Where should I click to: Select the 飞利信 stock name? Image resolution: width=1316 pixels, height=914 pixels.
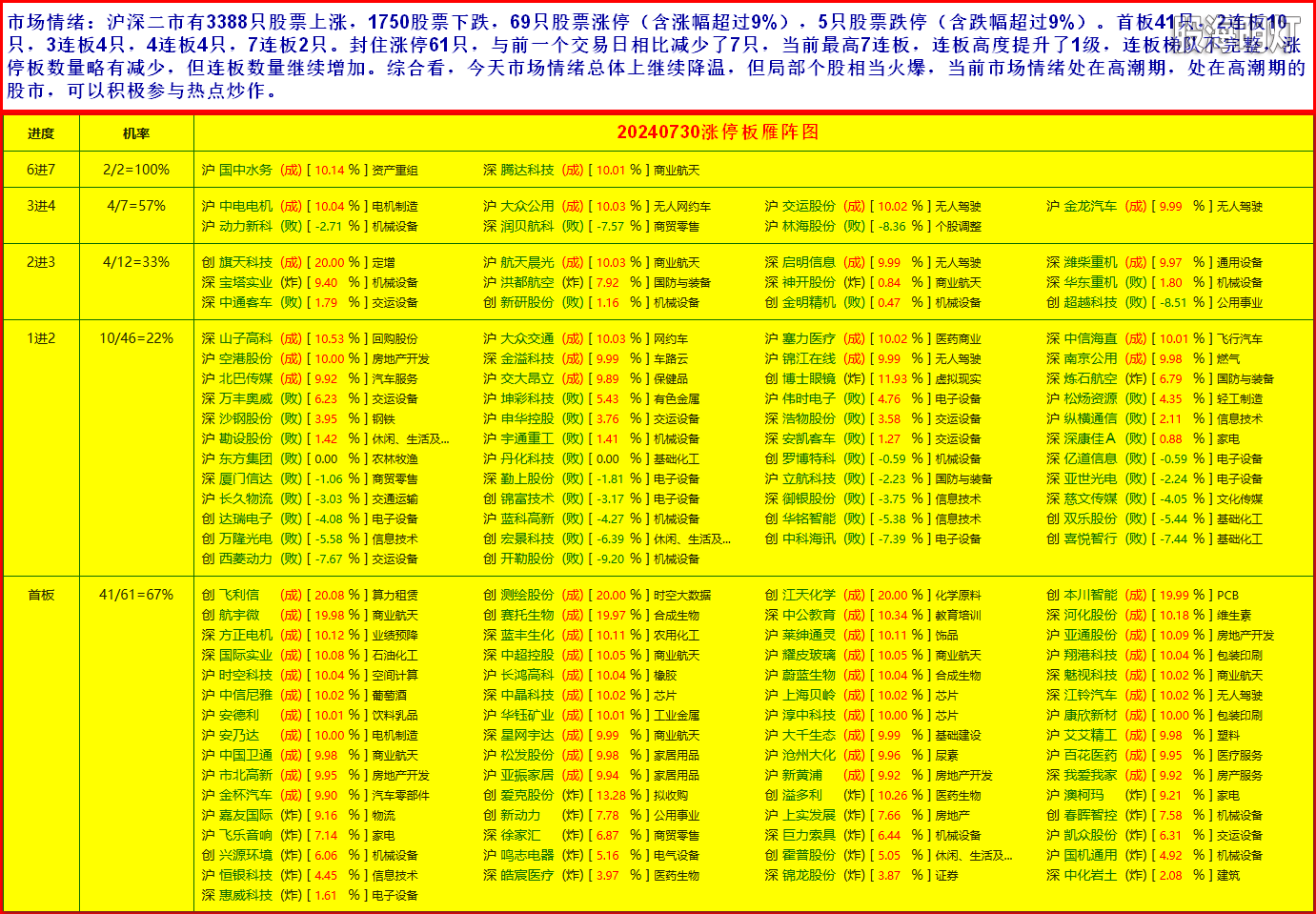238,595
